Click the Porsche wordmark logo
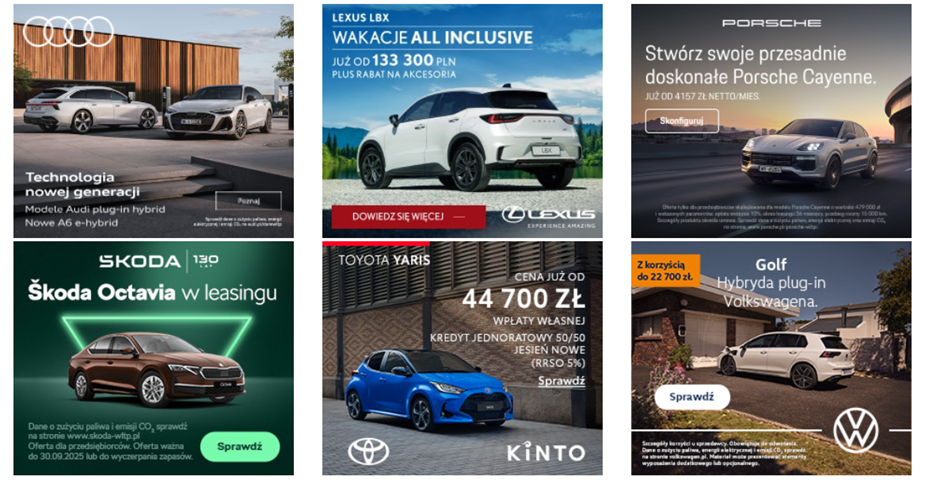The height and width of the screenshot is (488, 944). (771, 23)
